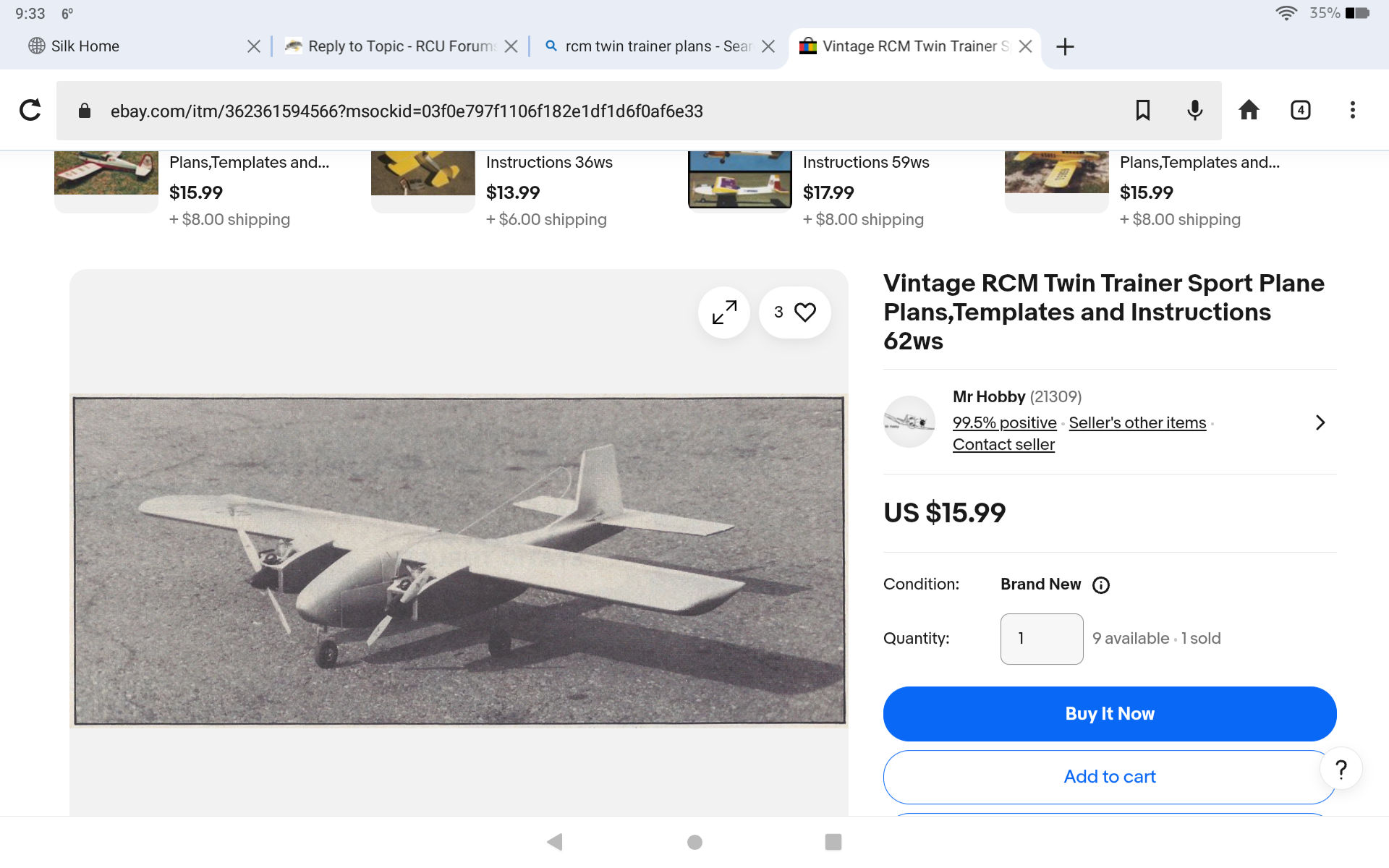The height and width of the screenshot is (868, 1389).
Task: Click Add to cart button
Action: (x=1109, y=777)
